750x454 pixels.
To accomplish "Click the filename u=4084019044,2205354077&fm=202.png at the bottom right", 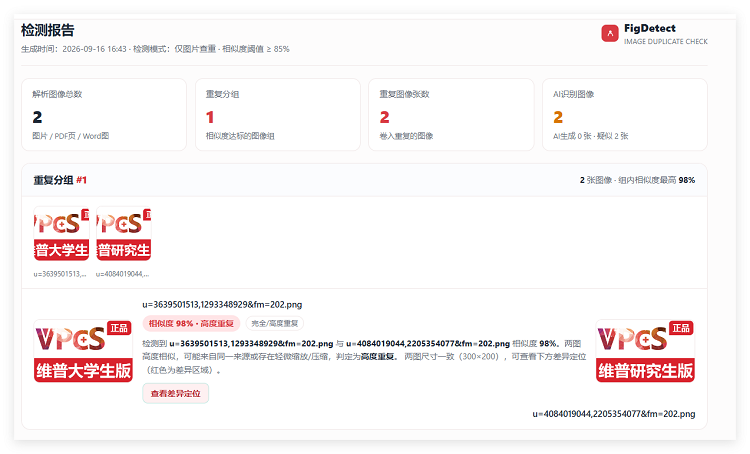I will coord(614,414).
